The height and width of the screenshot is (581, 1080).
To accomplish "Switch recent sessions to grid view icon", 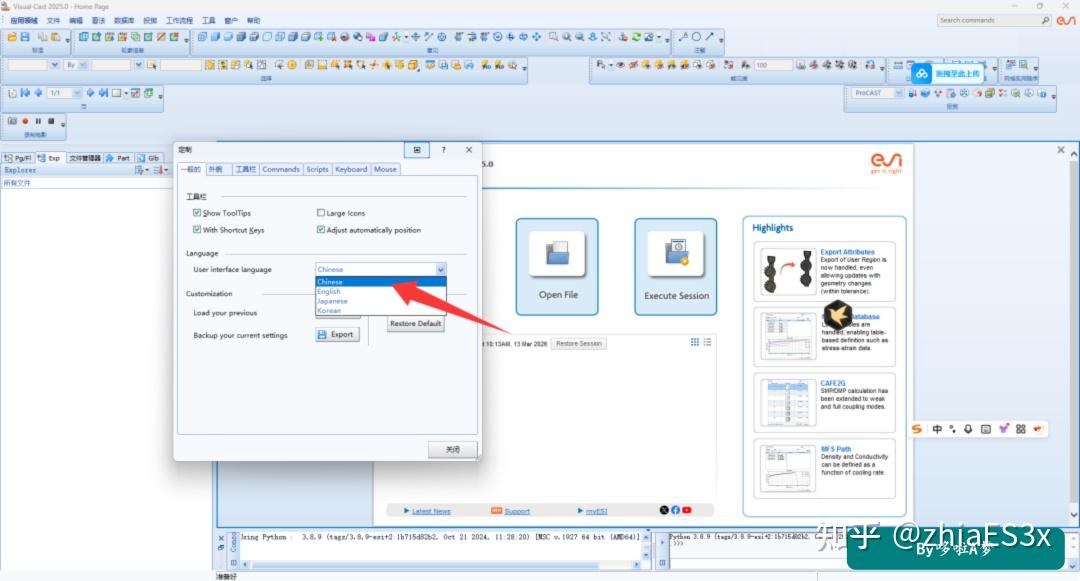I will coord(695,342).
